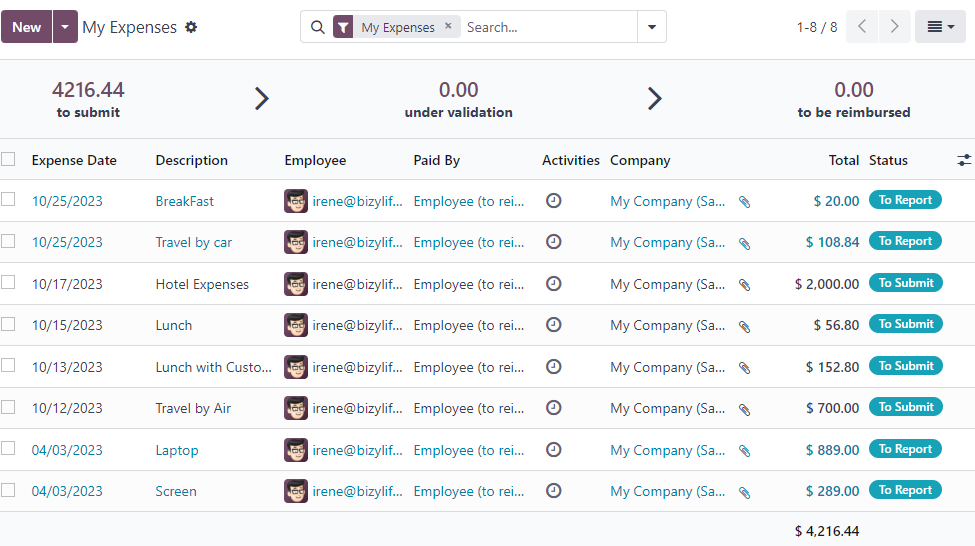Open the attachment paperclip for Hotel Expenses
This screenshot has height=546, width=975.
pos(744,285)
